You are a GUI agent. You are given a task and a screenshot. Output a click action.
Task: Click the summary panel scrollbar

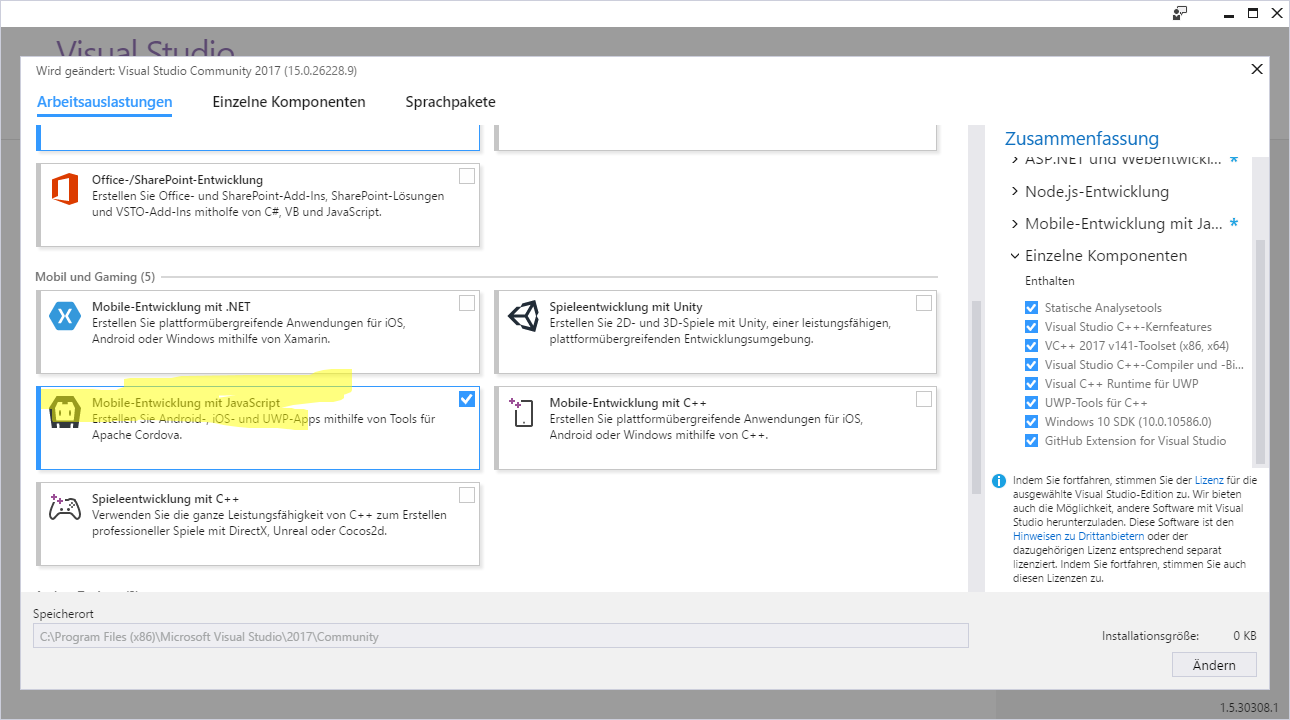tap(1260, 352)
